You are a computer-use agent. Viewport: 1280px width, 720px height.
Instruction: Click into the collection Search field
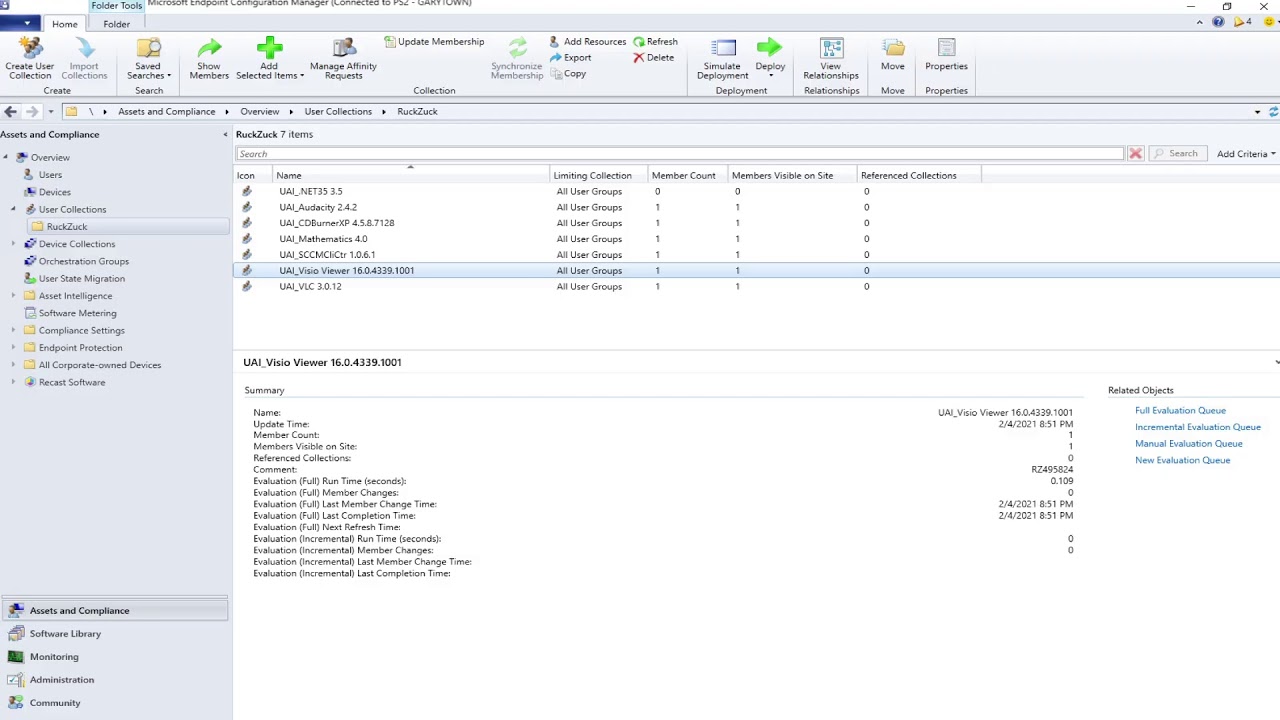680,154
